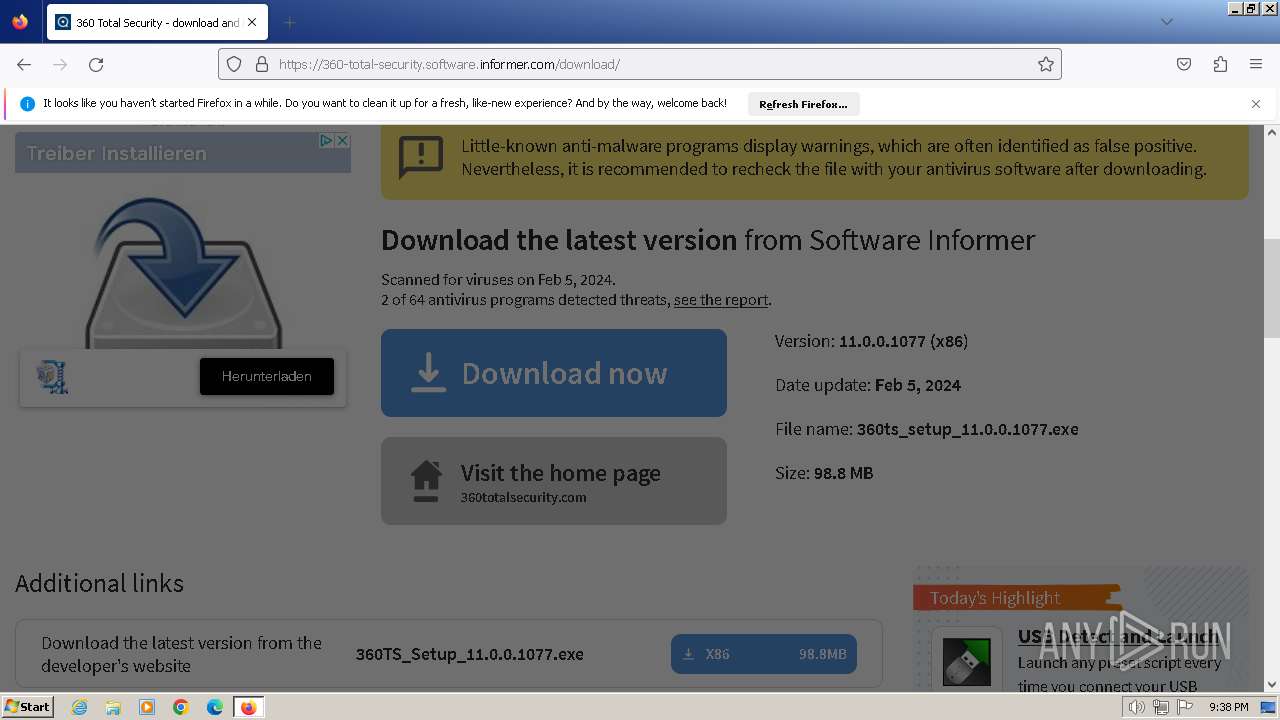1280x720 pixels.
Task: Launch Internet Explorer from the taskbar
Action: (80, 707)
